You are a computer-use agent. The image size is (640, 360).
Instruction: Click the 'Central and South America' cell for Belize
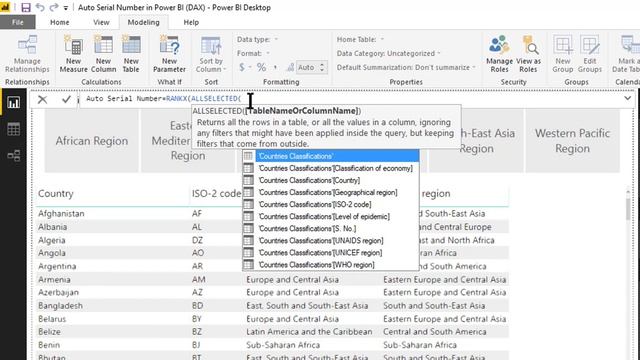[435, 332]
